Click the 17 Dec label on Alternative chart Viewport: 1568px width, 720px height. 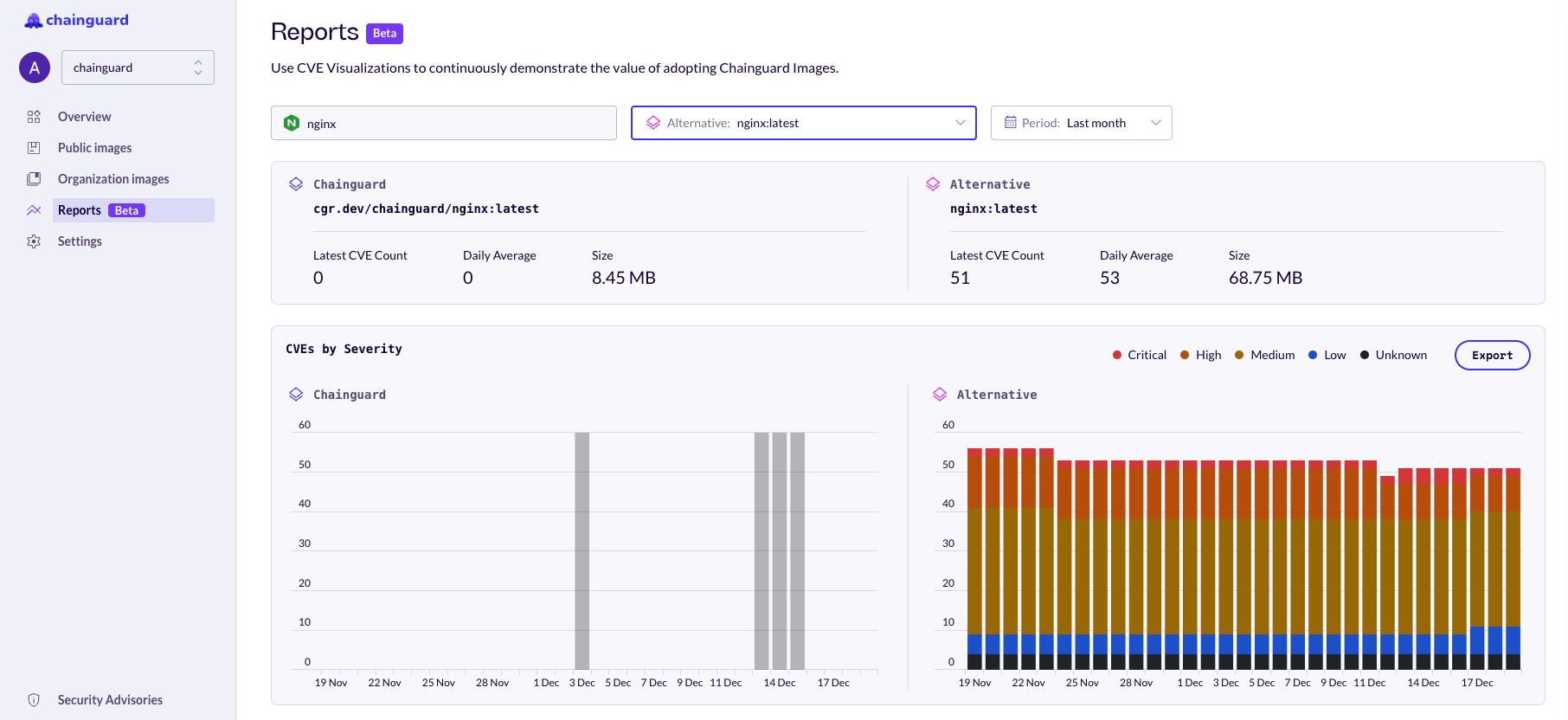pos(1477,683)
